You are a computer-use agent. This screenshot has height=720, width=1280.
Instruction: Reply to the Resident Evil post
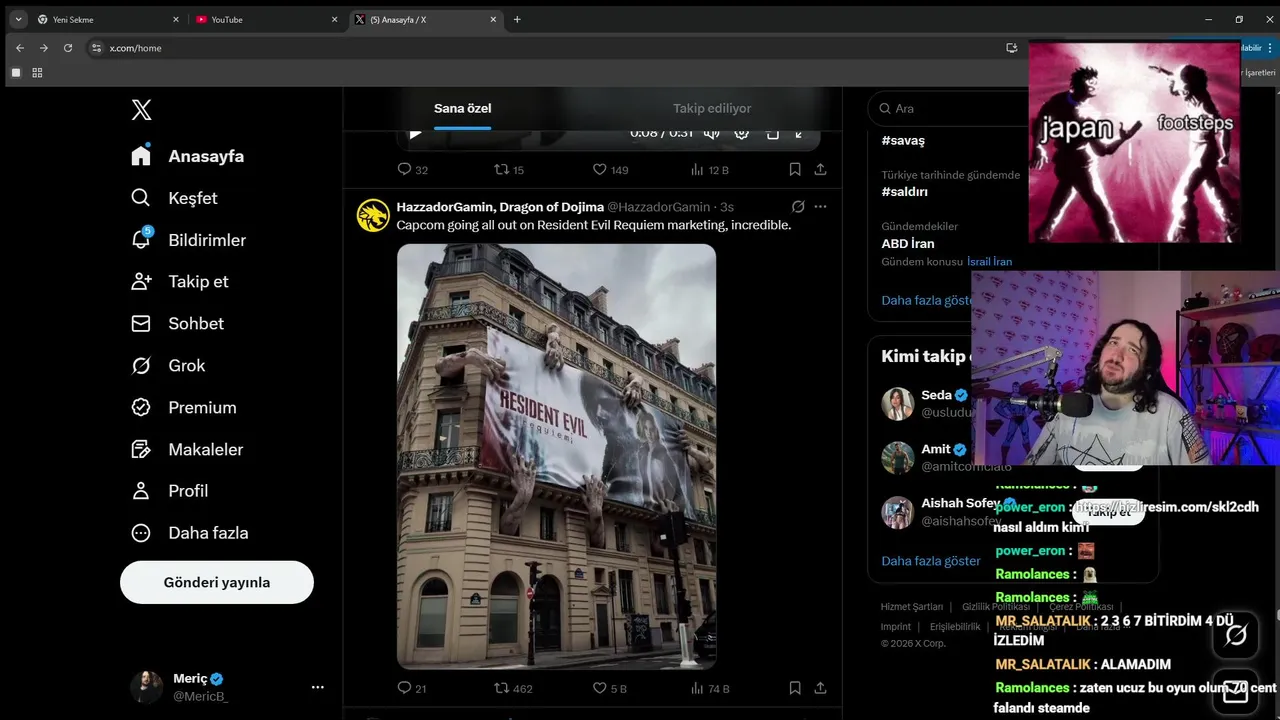[412, 688]
